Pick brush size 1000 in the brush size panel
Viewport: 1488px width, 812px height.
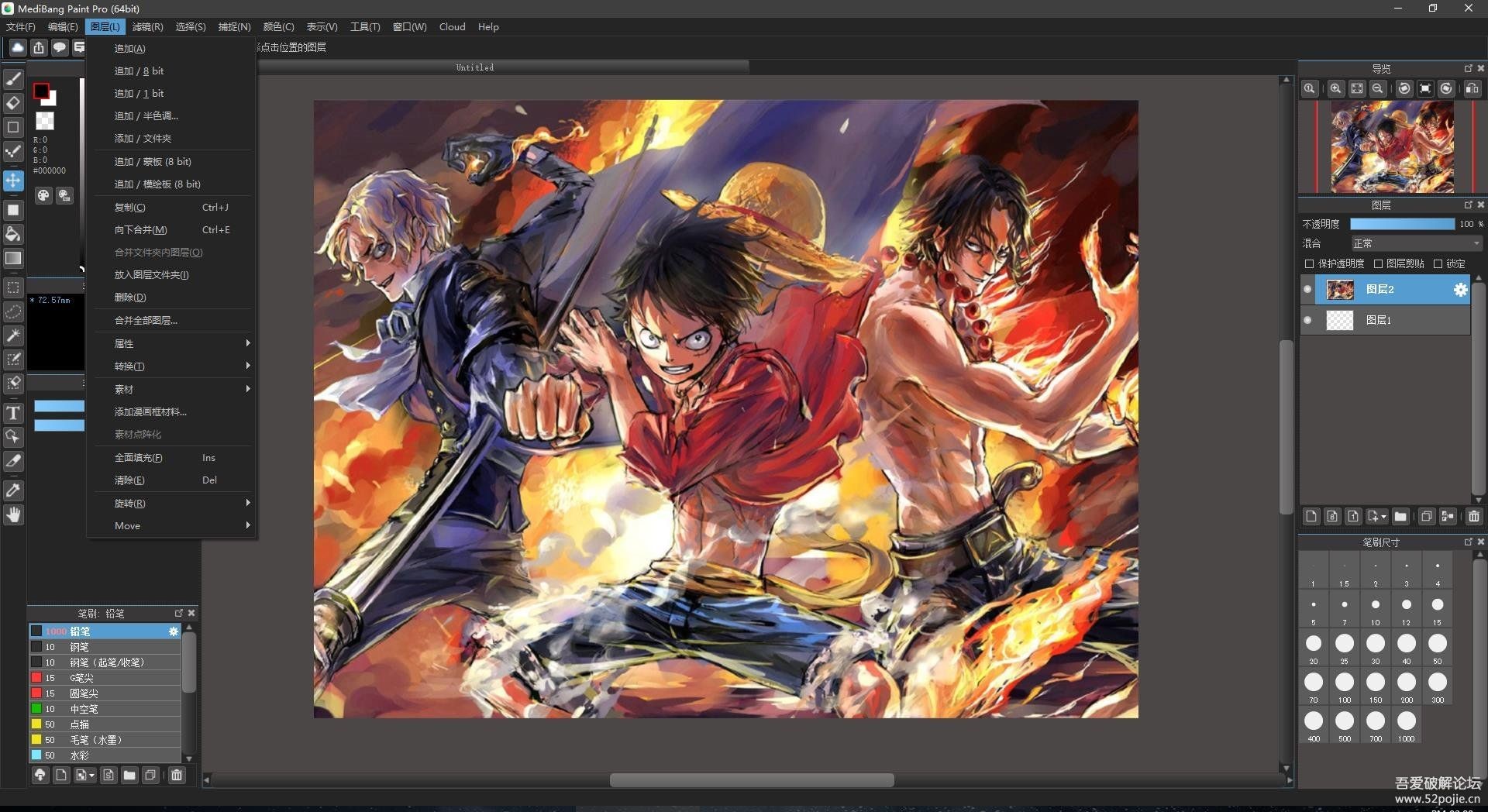point(1406,725)
